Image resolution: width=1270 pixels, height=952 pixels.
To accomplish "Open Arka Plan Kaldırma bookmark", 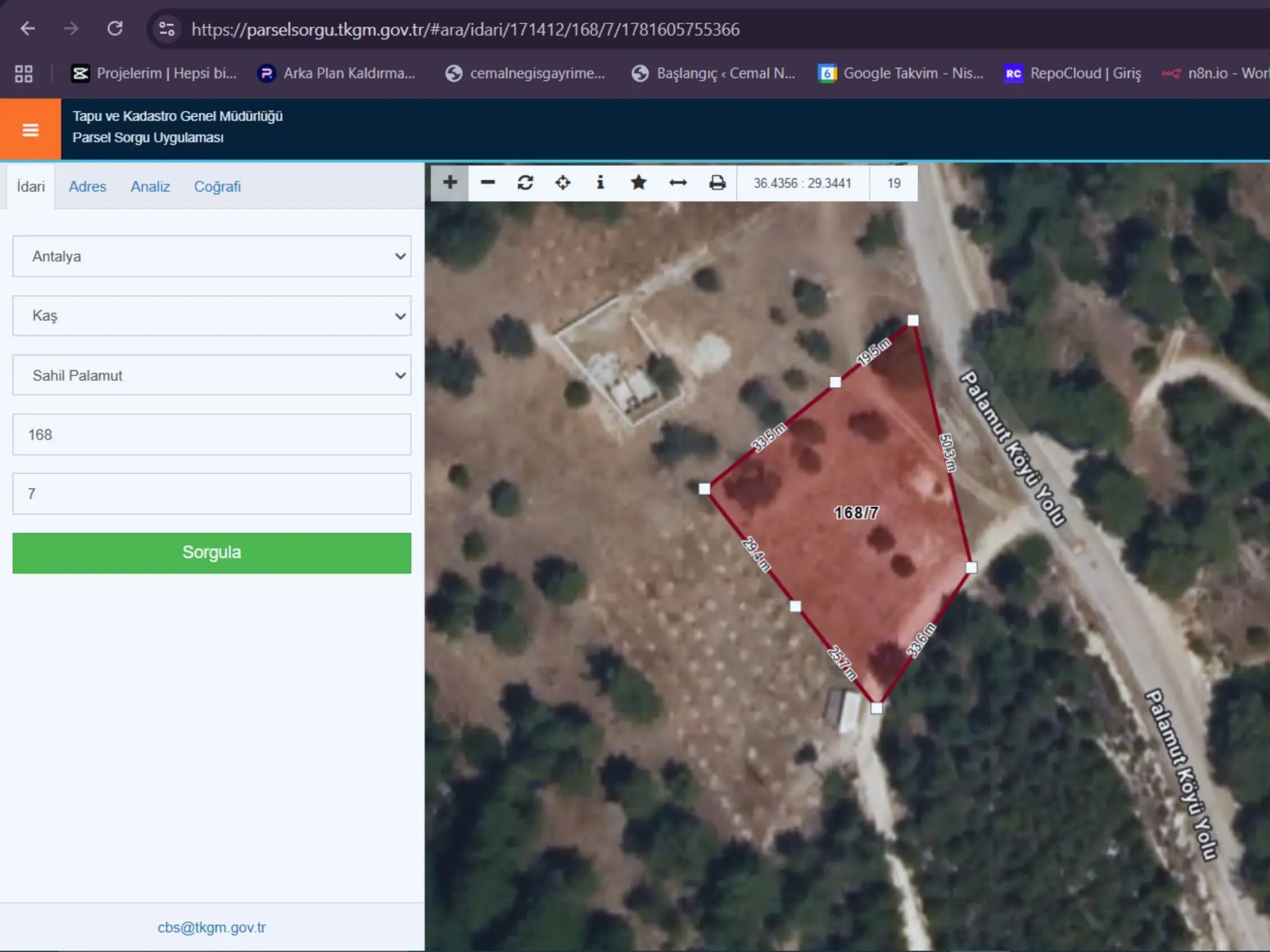I will (x=337, y=74).
